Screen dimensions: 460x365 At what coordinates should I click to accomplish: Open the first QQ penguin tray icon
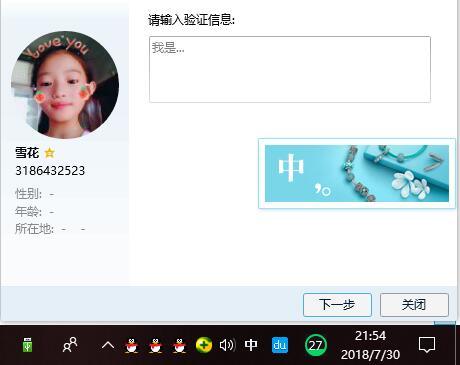[132, 345]
